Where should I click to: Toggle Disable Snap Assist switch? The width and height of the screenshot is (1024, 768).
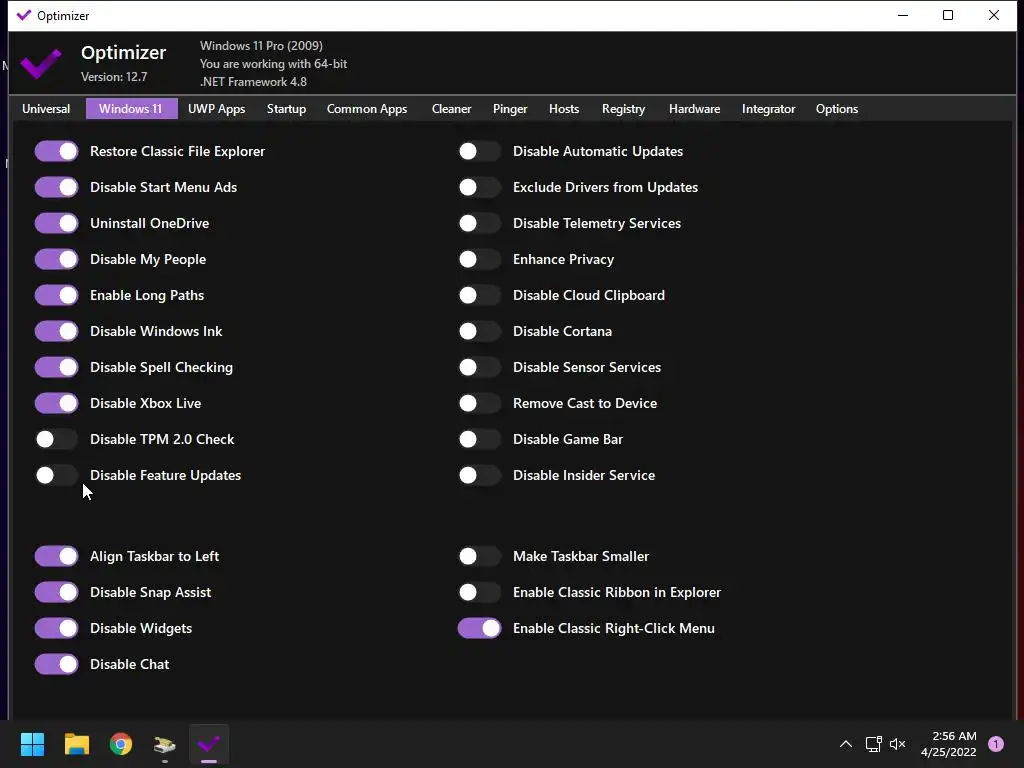pyautogui.click(x=56, y=592)
